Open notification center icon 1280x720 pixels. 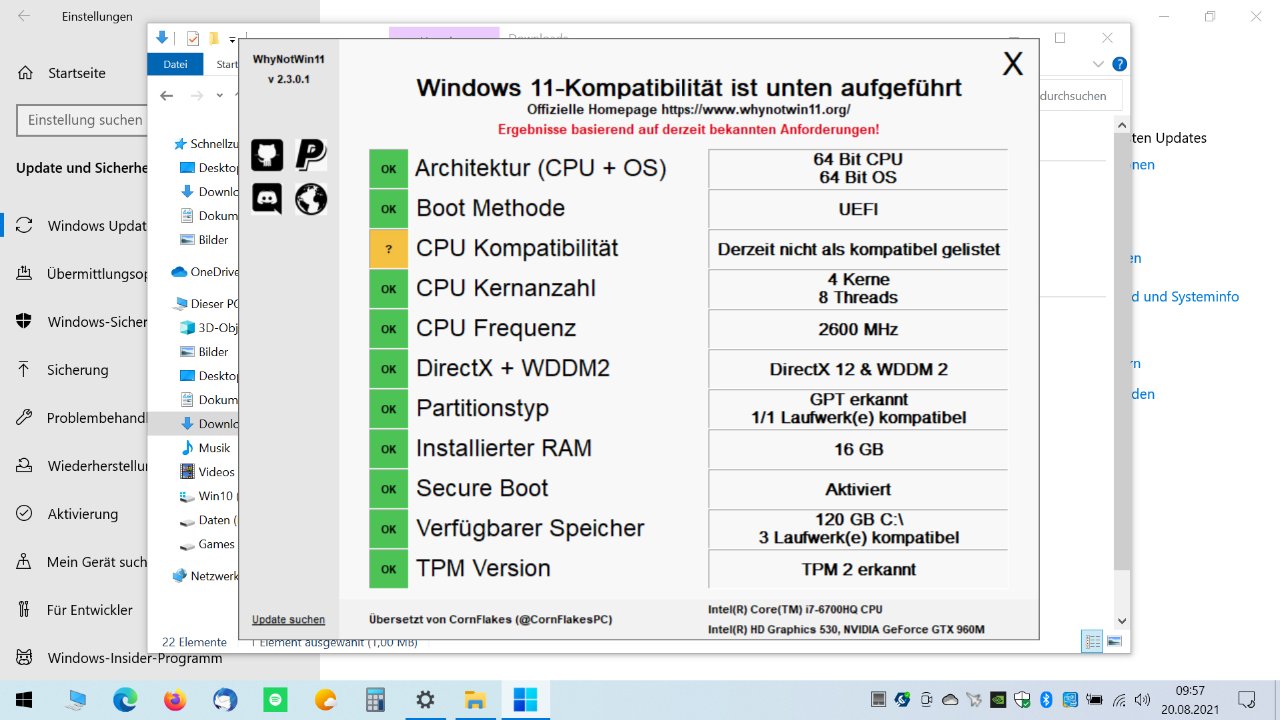1246,700
